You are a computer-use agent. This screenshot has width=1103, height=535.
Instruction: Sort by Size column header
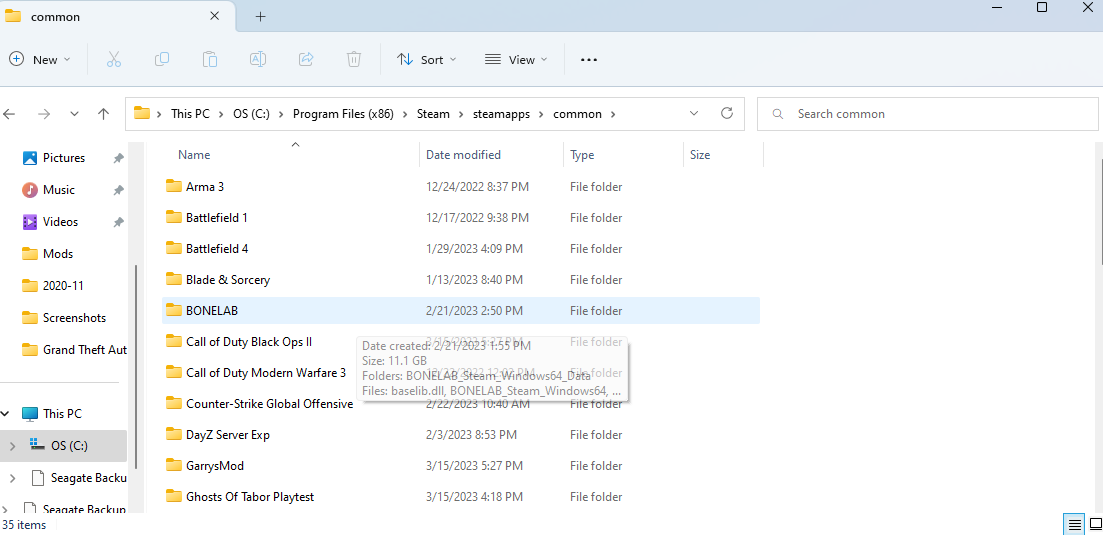(700, 155)
